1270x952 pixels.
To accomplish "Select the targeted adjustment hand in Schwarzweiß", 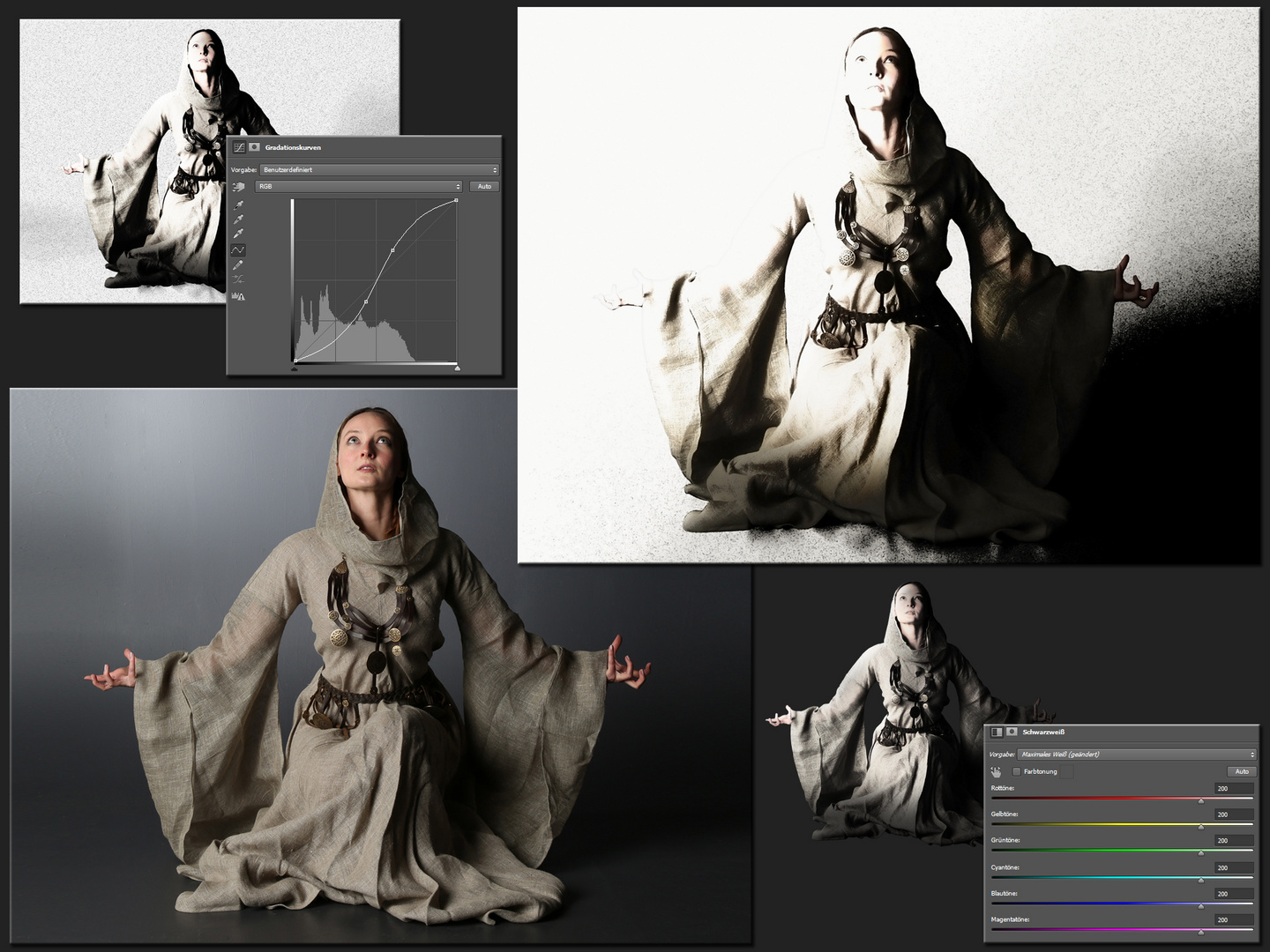I will point(996,772).
